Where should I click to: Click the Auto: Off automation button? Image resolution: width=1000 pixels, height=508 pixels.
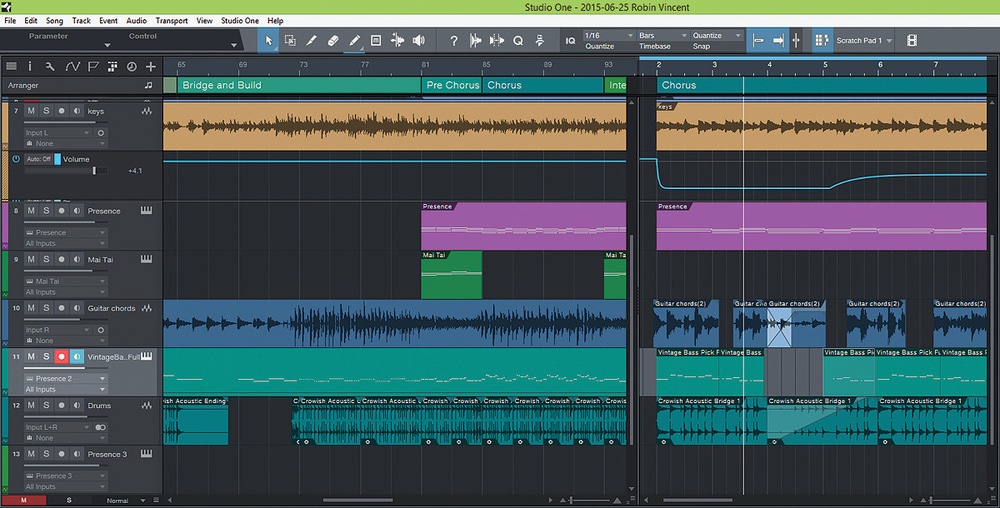coord(39,159)
